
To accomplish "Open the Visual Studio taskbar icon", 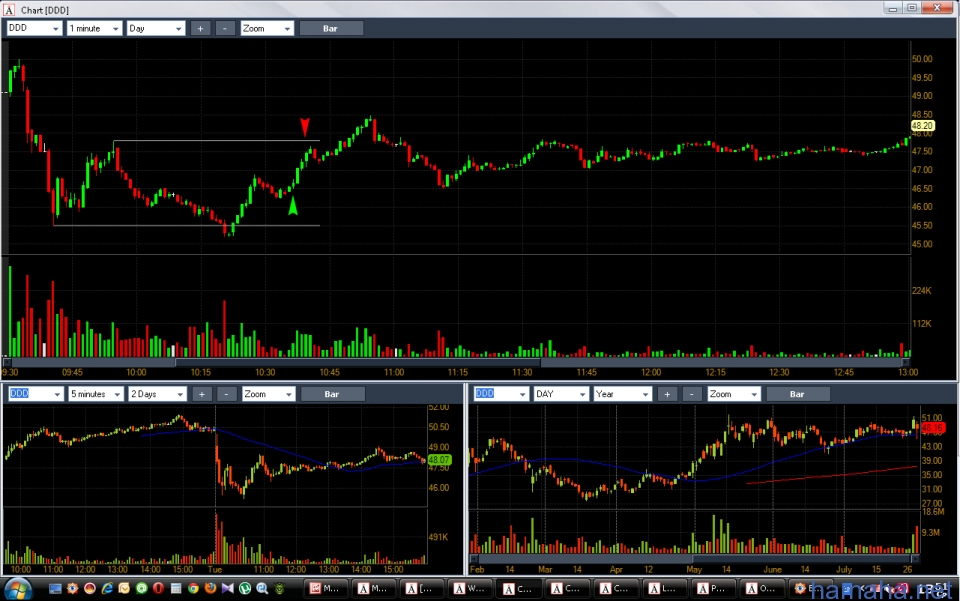I will click(228, 589).
